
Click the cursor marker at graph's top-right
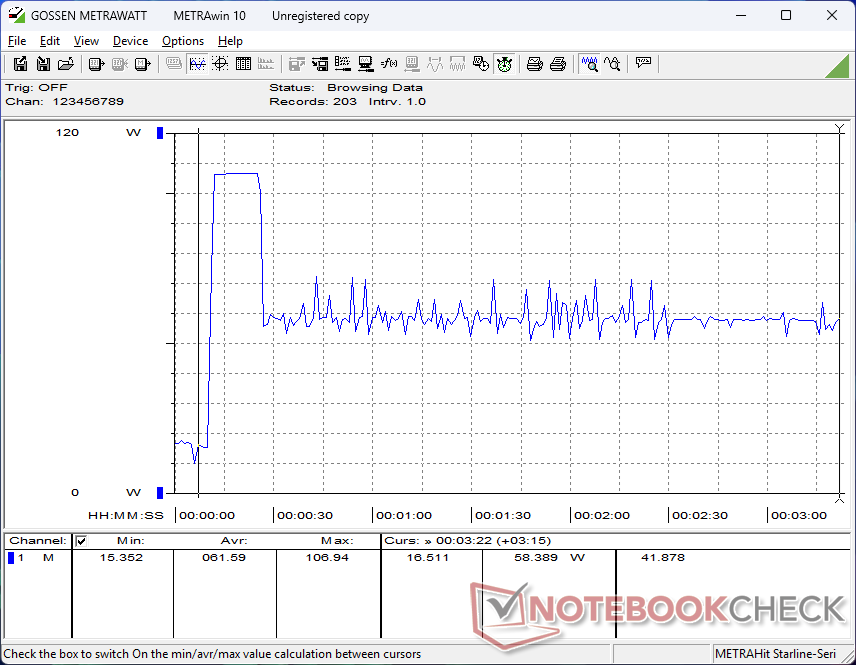click(x=839, y=130)
